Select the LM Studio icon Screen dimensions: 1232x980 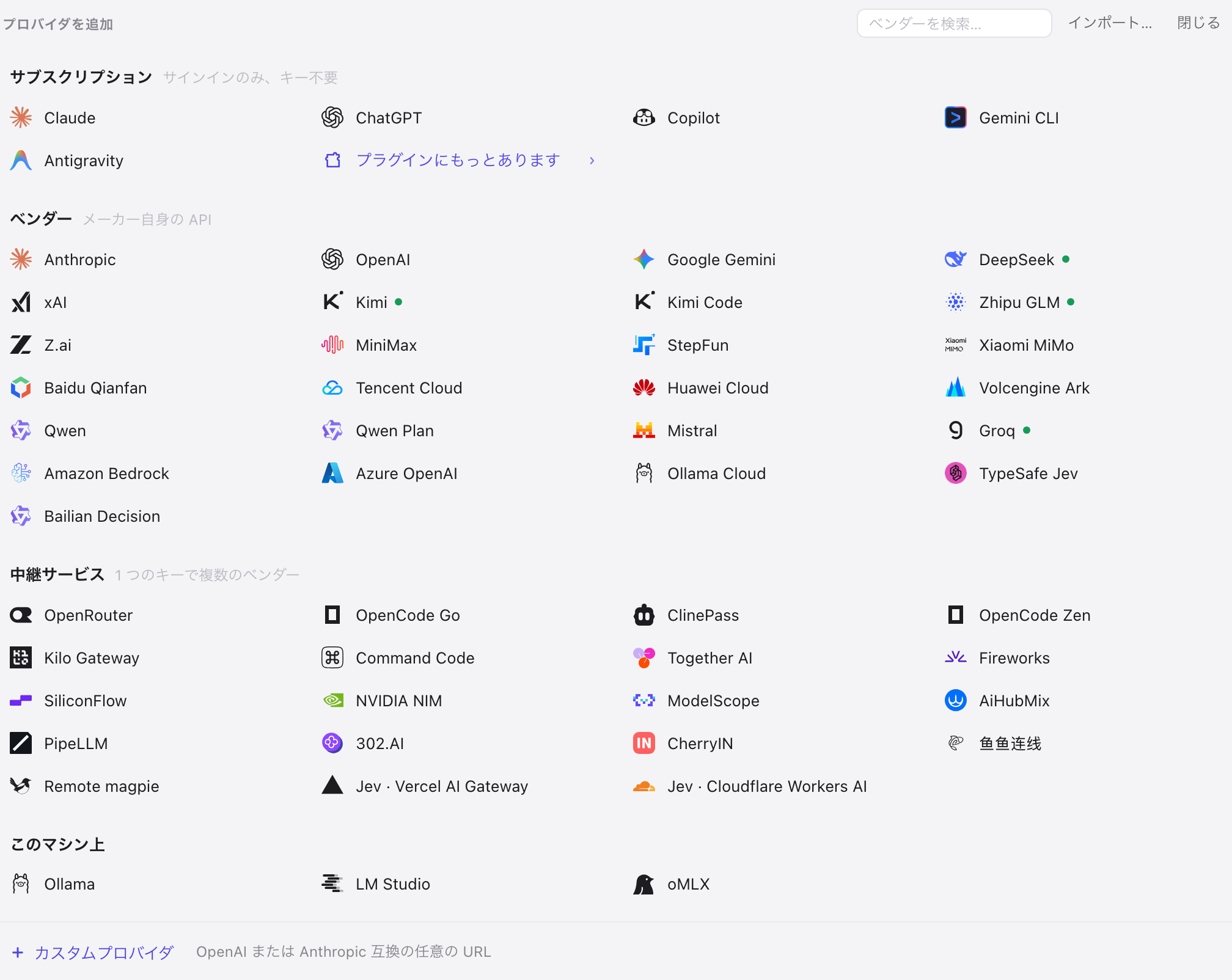[x=332, y=883]
